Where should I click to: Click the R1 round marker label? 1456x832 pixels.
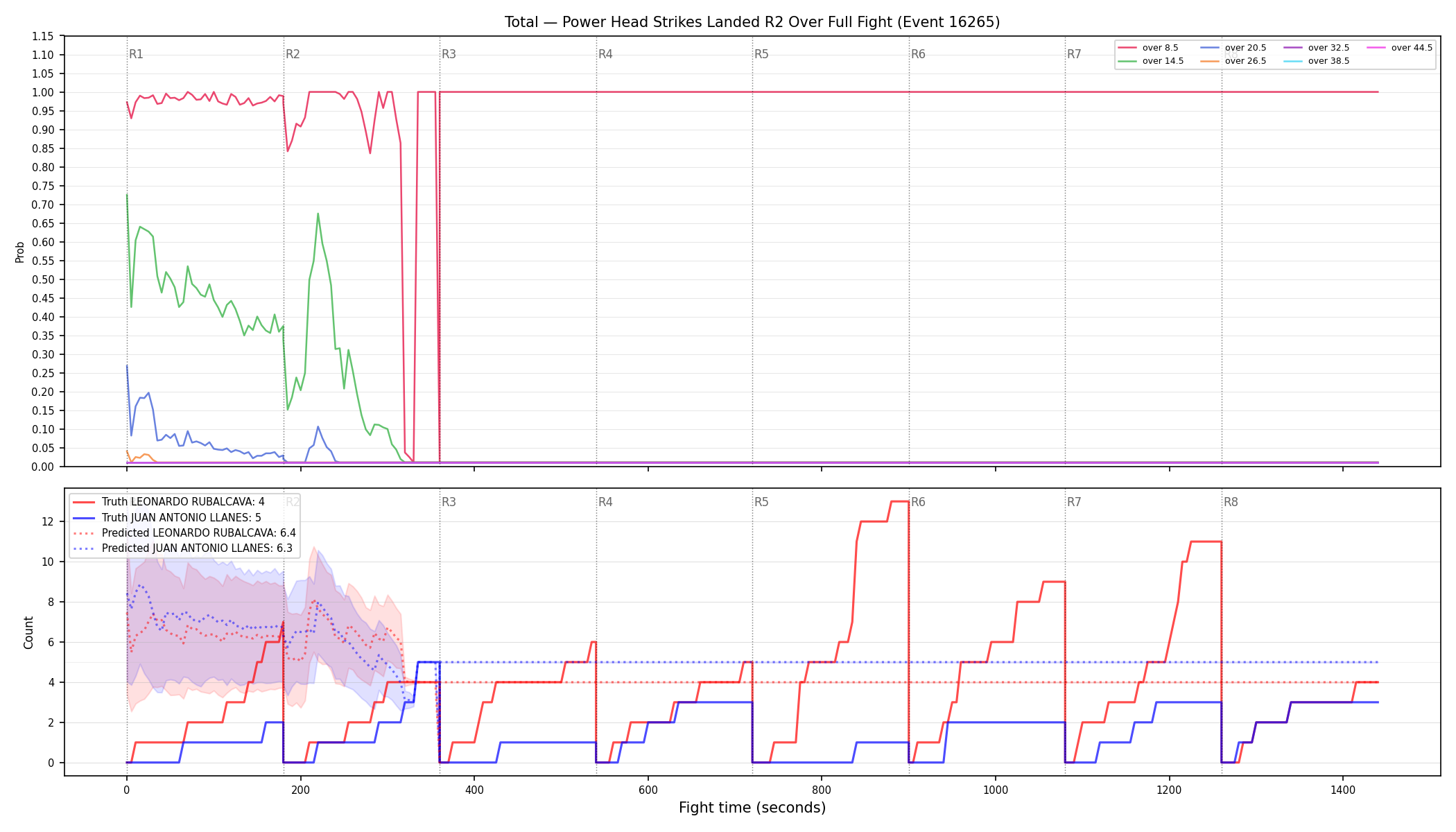coord(137,54)
